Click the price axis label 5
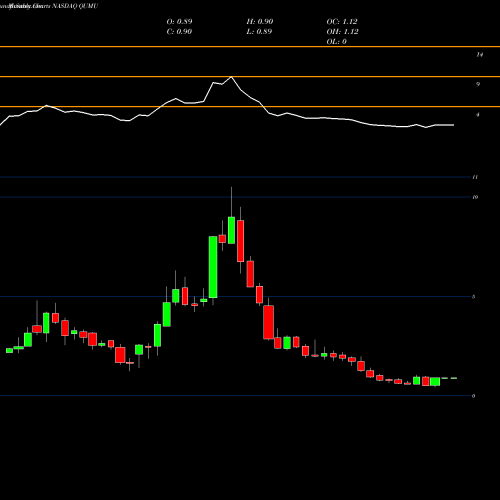 473,297
